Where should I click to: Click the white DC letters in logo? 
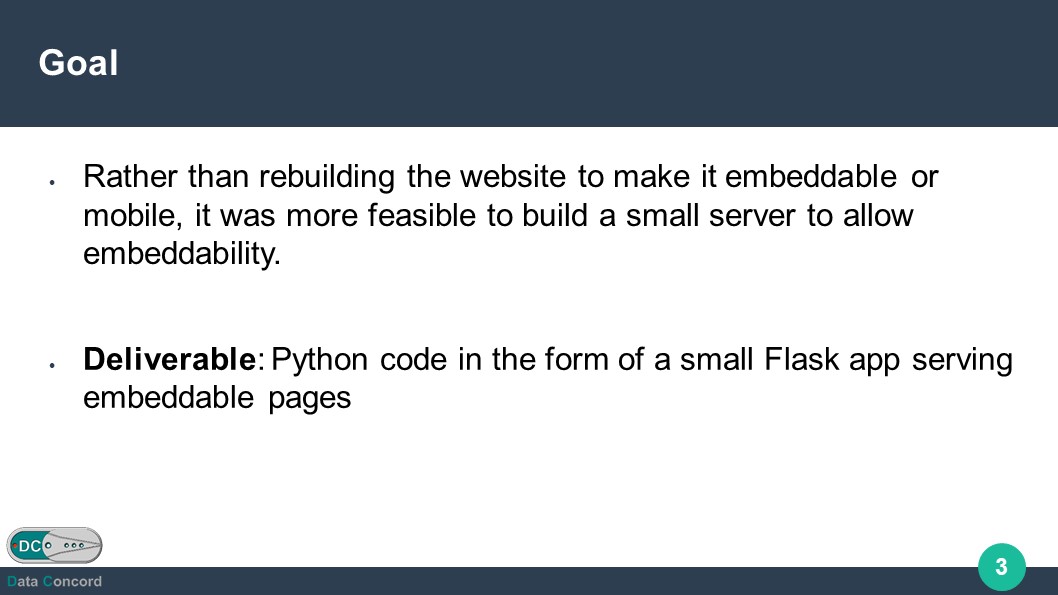pos(30,546)
